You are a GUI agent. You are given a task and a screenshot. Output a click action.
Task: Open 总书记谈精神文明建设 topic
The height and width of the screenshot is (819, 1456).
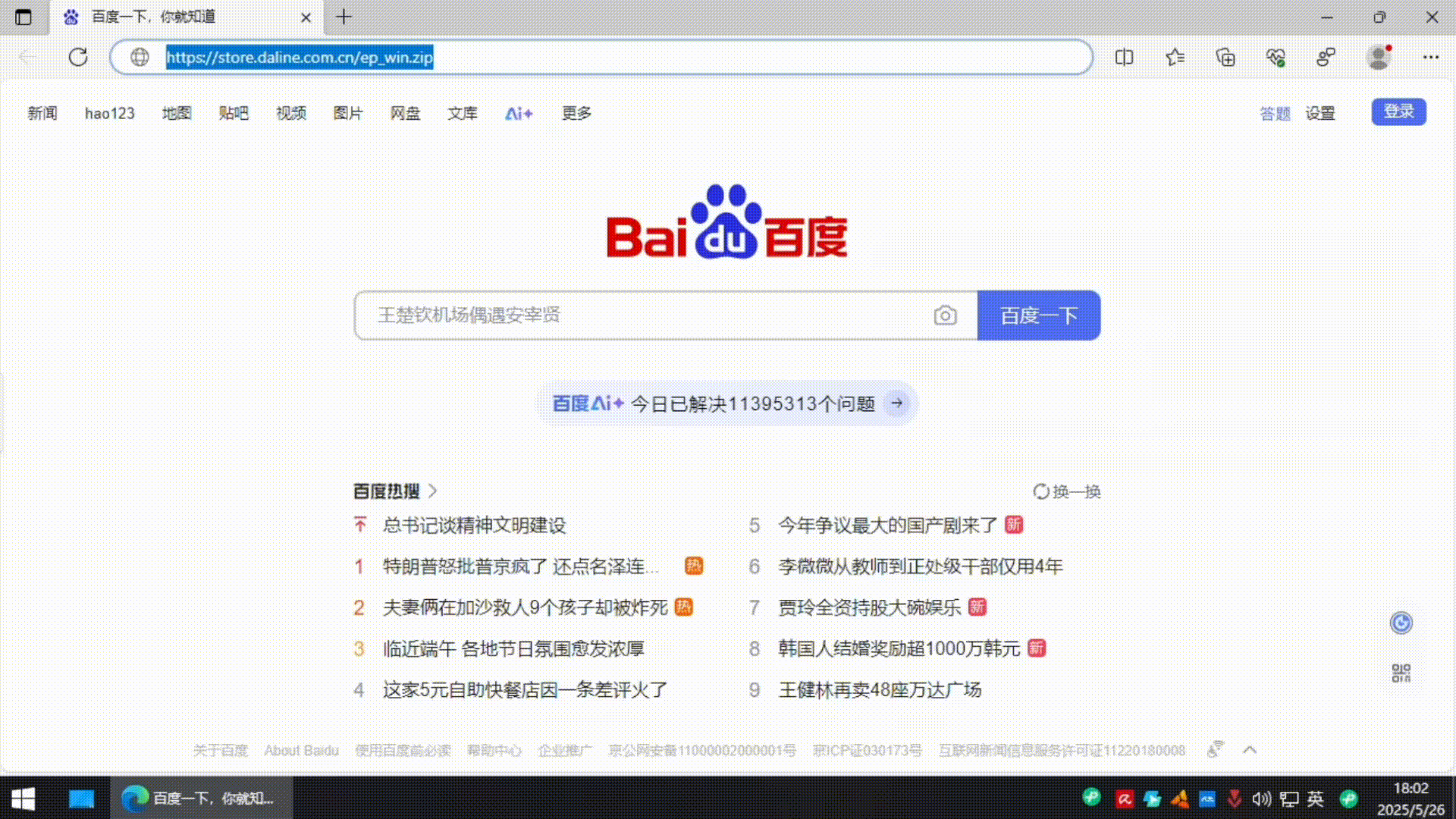click(x=474, y=525)
